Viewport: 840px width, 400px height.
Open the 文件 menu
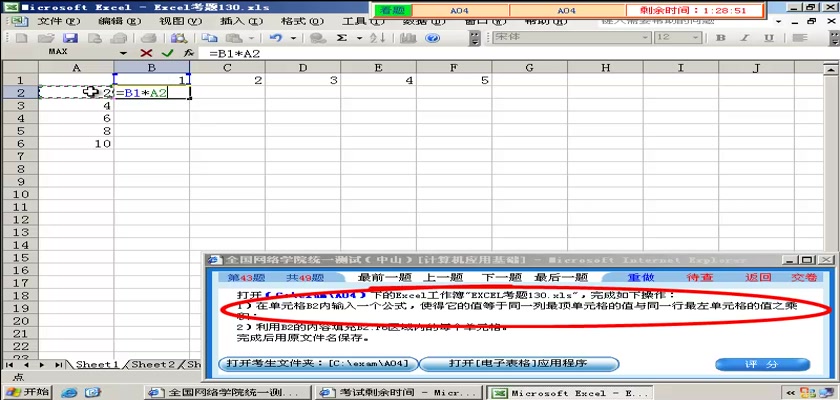coord(59,21)
